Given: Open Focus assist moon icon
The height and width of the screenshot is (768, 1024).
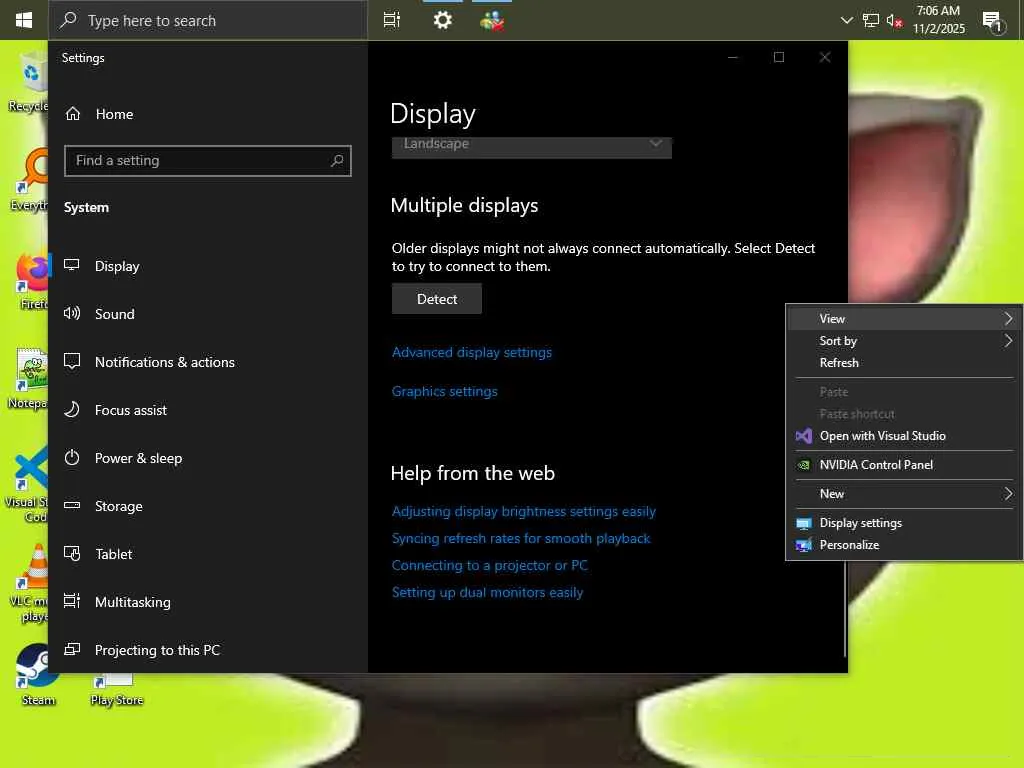Looking at the screenshot, I should tap(72, 409).
